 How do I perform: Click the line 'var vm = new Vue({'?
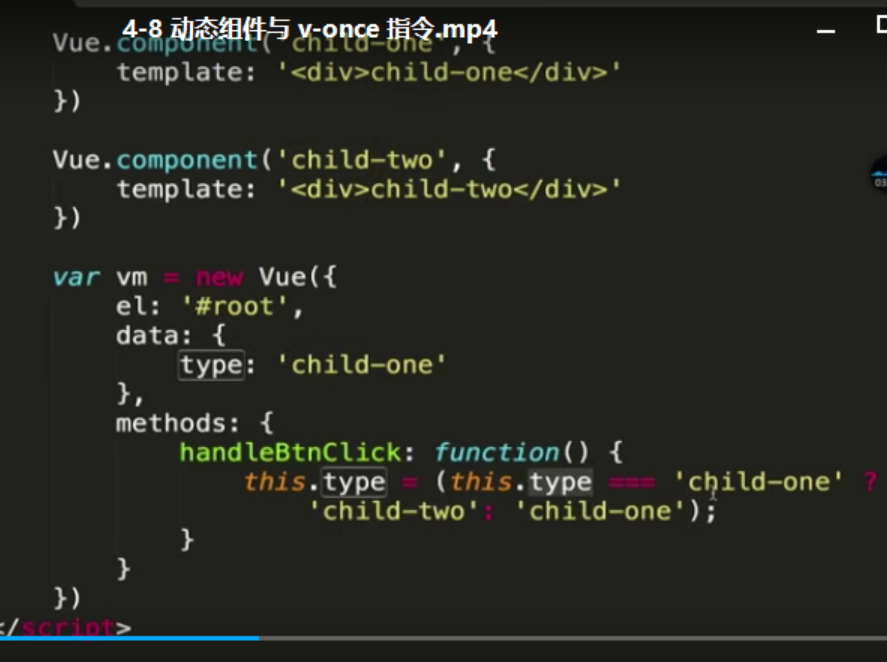[195, 277]
